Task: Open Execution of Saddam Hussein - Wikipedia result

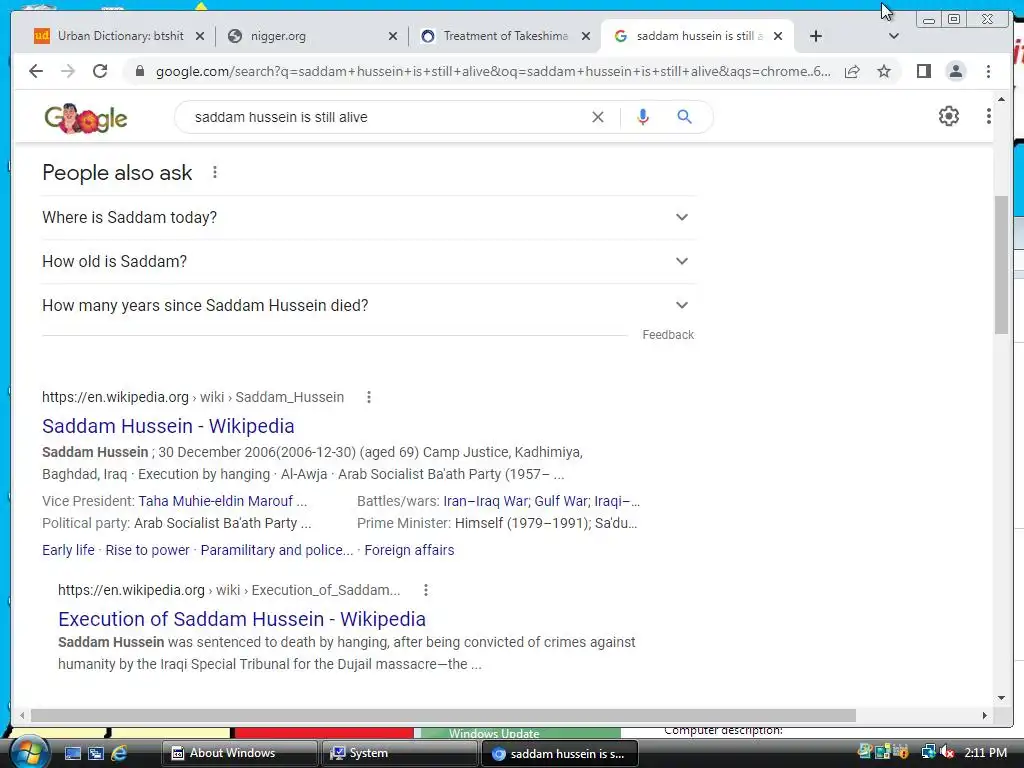Action: [242, 618]
